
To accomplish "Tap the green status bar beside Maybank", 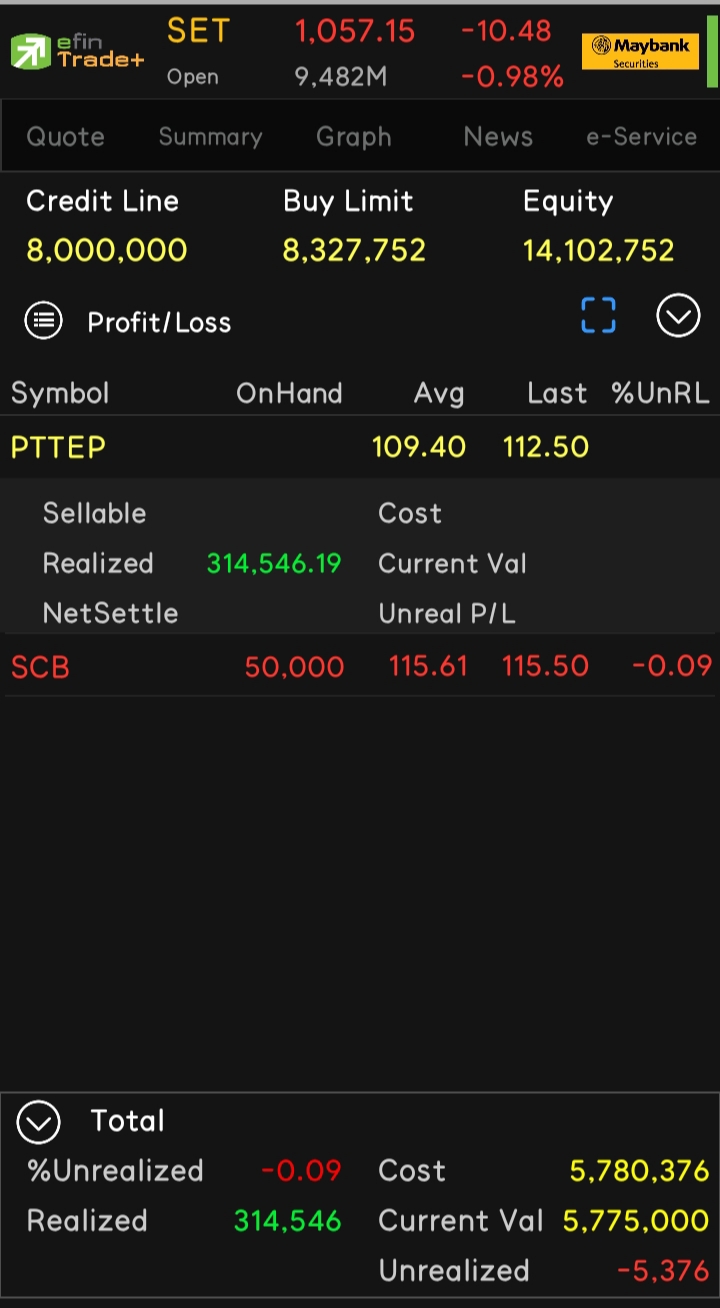I will click(x=712, y=51).
